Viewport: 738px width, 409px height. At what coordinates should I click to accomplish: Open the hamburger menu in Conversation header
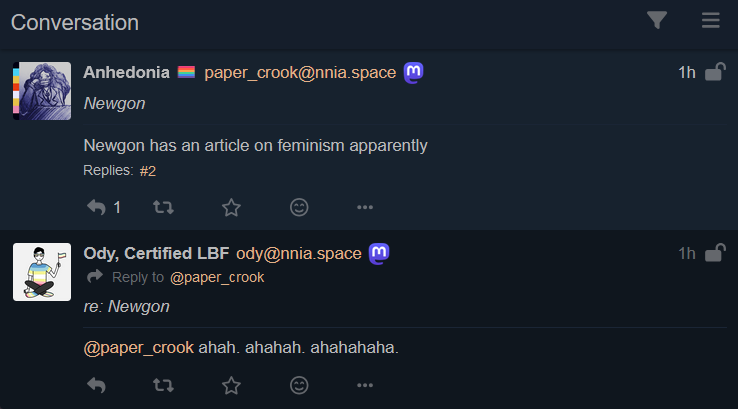(x=711, y=20)
